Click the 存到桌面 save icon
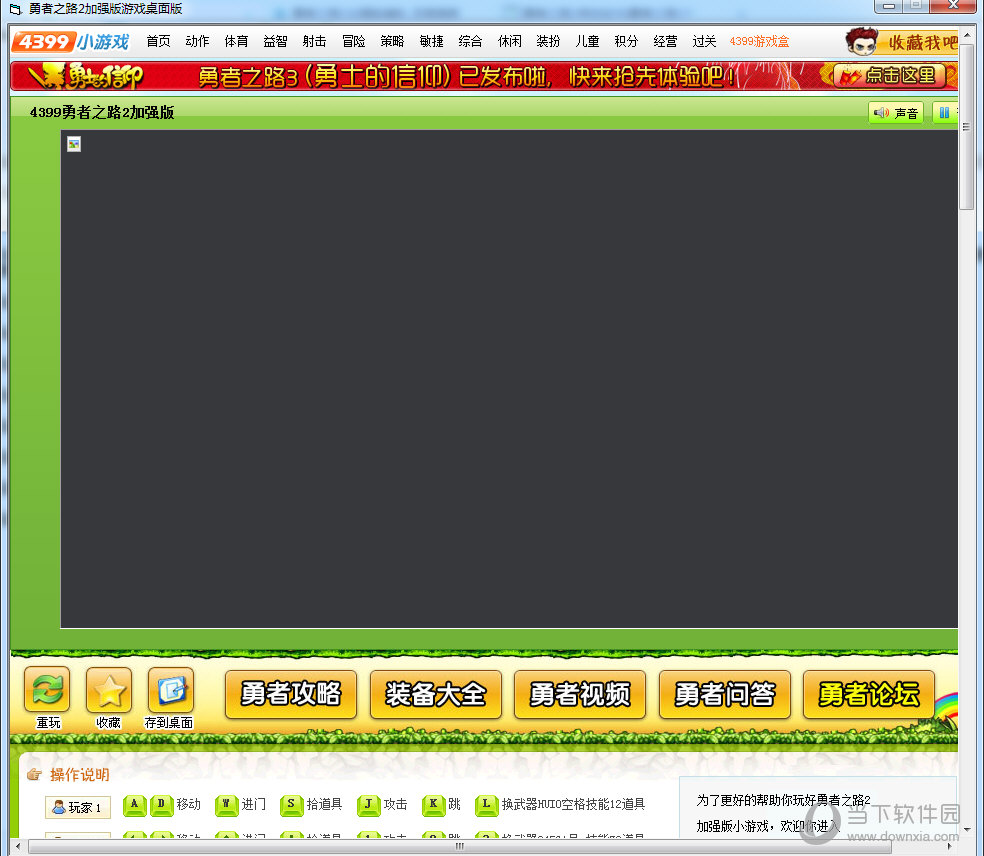Screen dimensions: 984x856 (171, 689)
